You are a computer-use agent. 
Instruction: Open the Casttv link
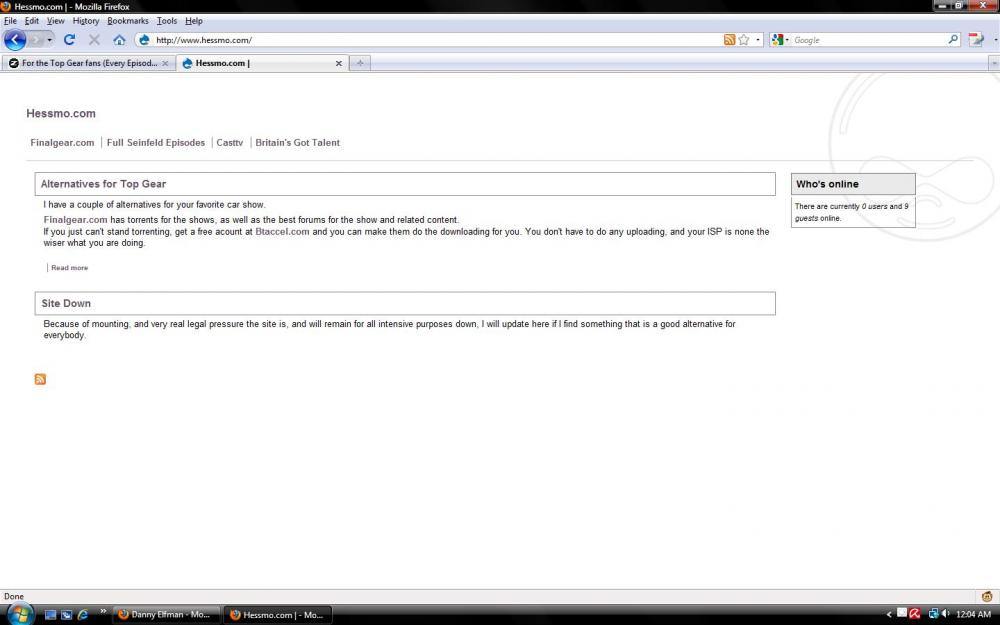[230, 143]
